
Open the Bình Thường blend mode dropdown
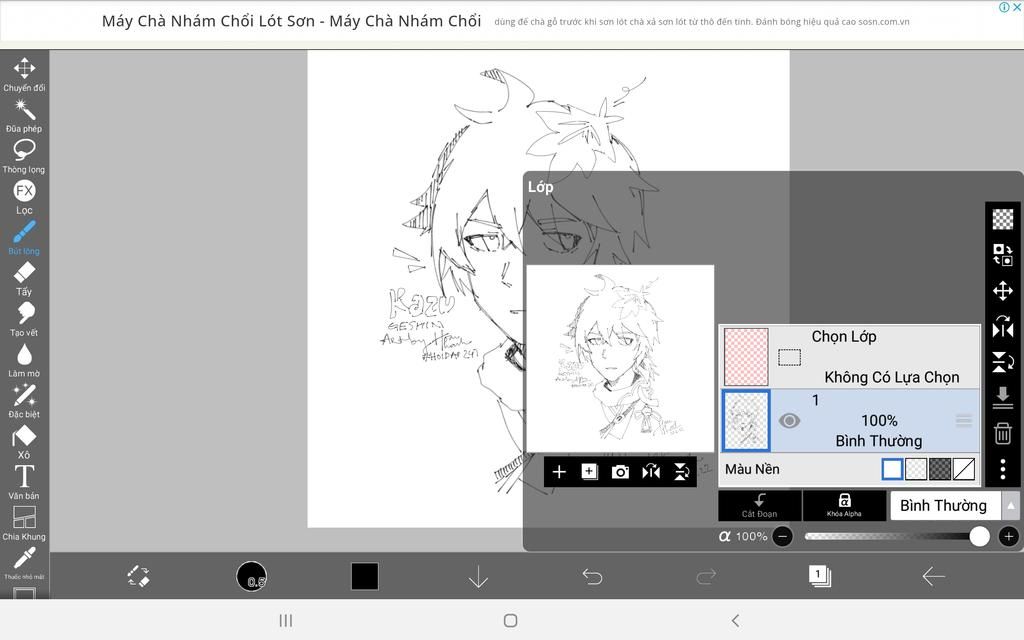pyautogui.click(x=944, y=505)
